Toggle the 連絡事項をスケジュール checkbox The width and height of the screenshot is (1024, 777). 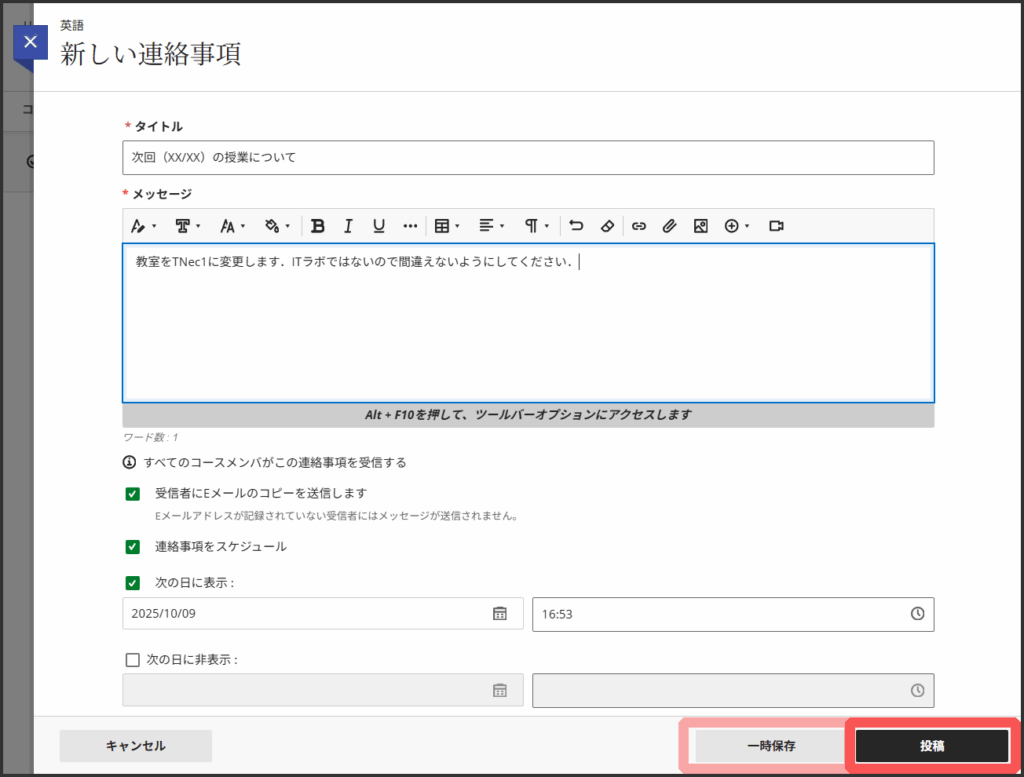click(x=133, y=547)
